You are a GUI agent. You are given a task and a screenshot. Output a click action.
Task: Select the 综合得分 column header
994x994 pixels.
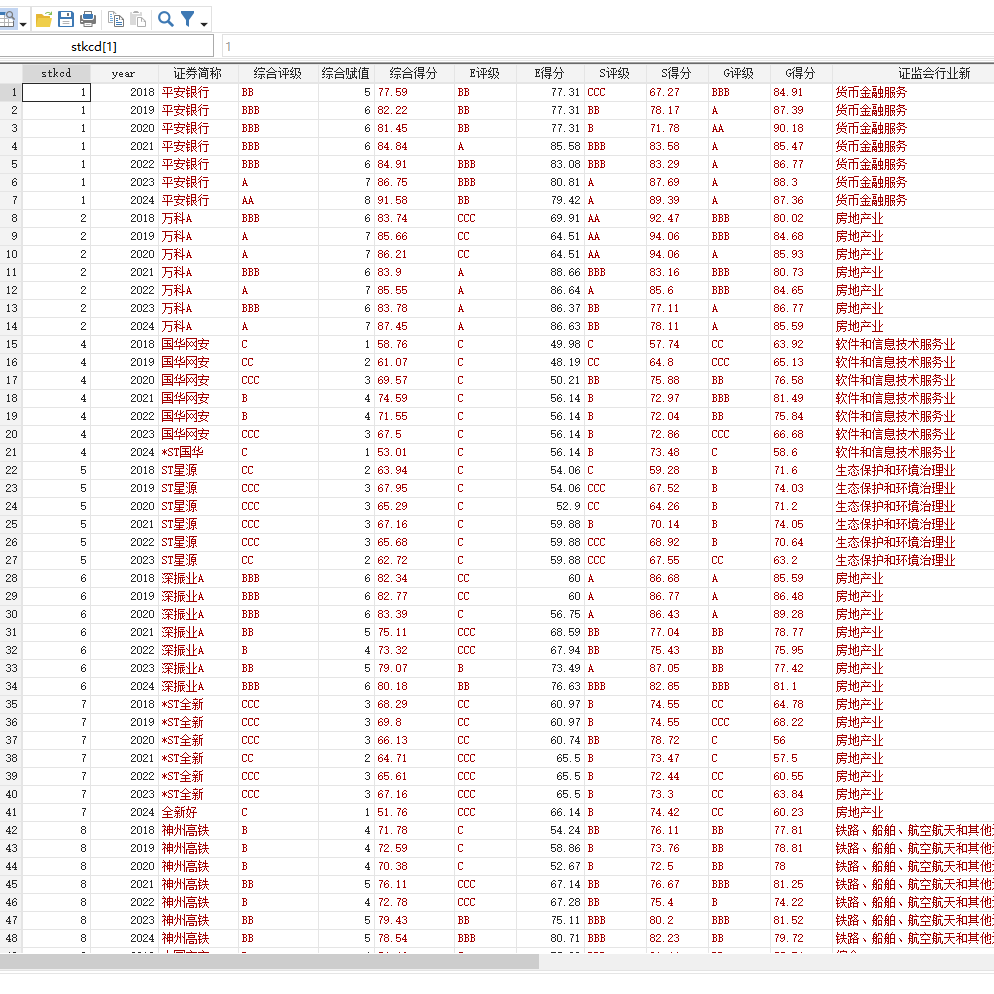pyautogui.click(x=413, y=74)
